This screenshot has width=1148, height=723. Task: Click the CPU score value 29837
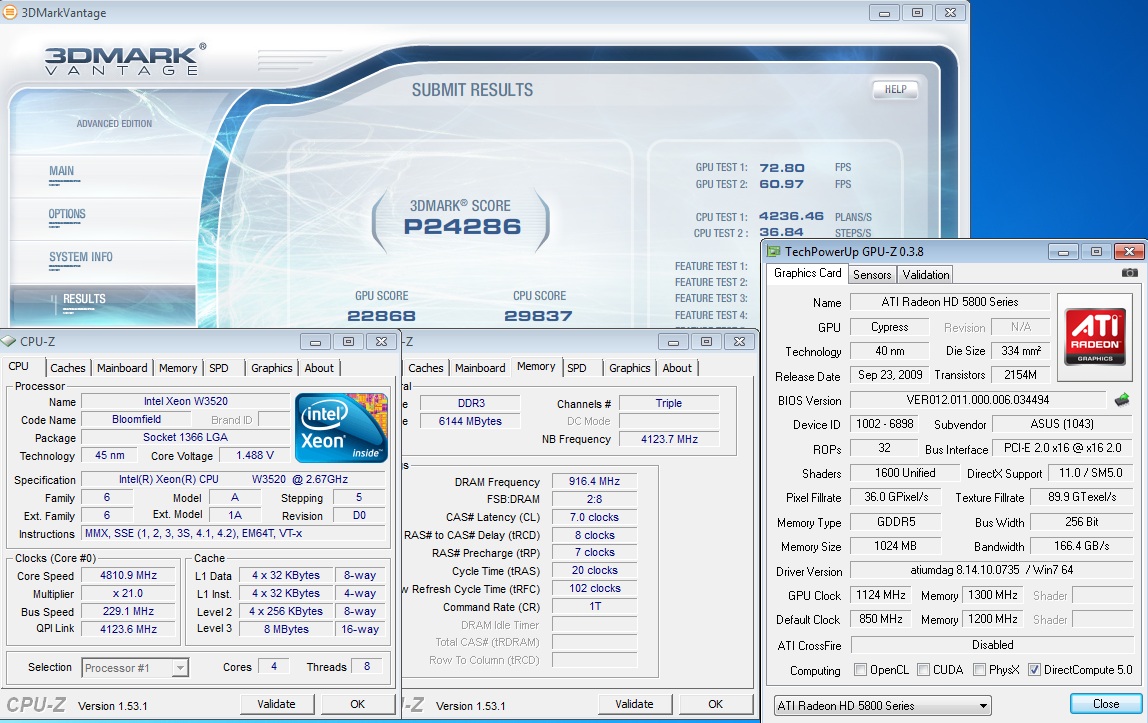[538, 316]
